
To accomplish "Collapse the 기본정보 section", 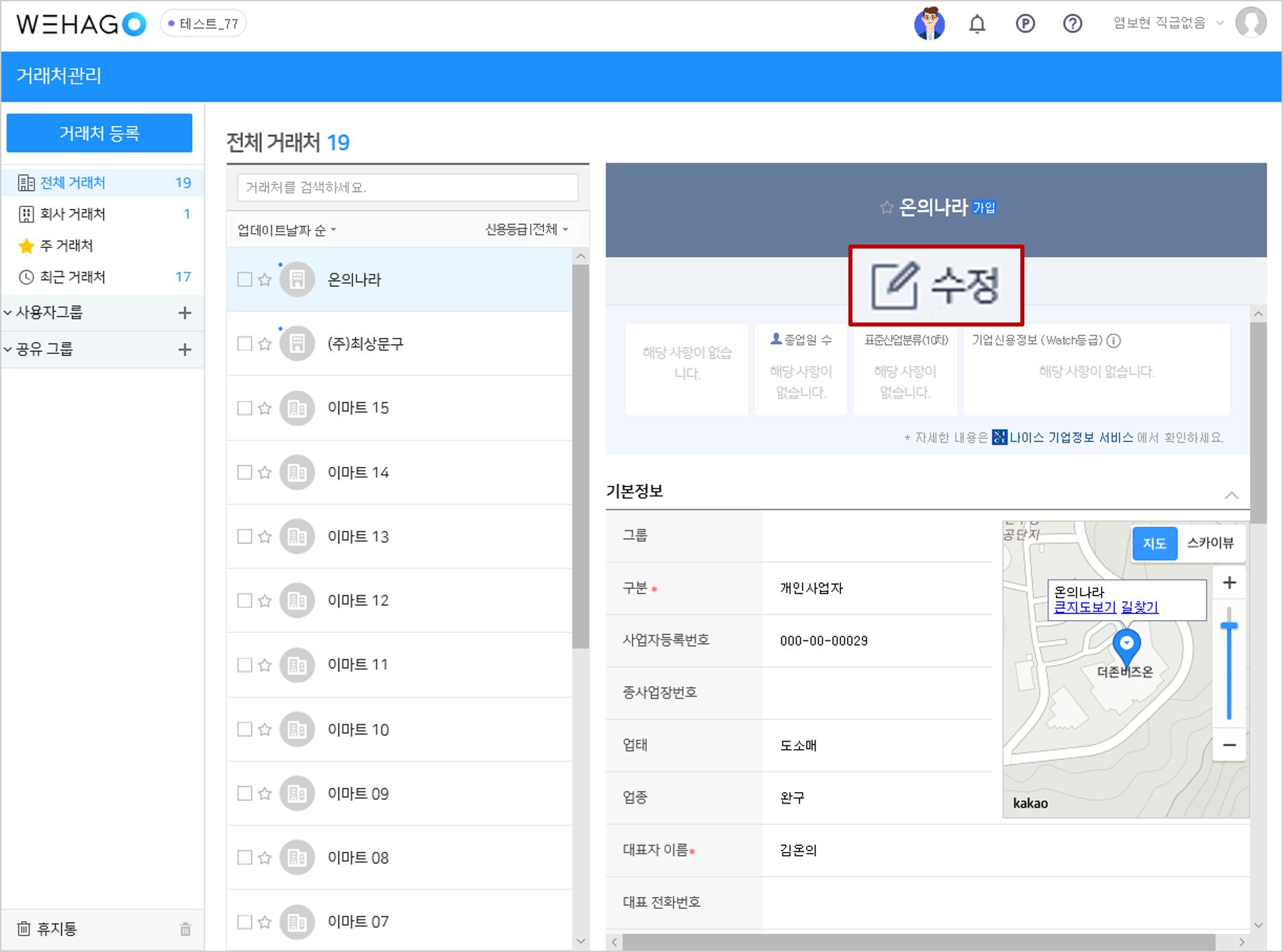I will [1231, 495].
